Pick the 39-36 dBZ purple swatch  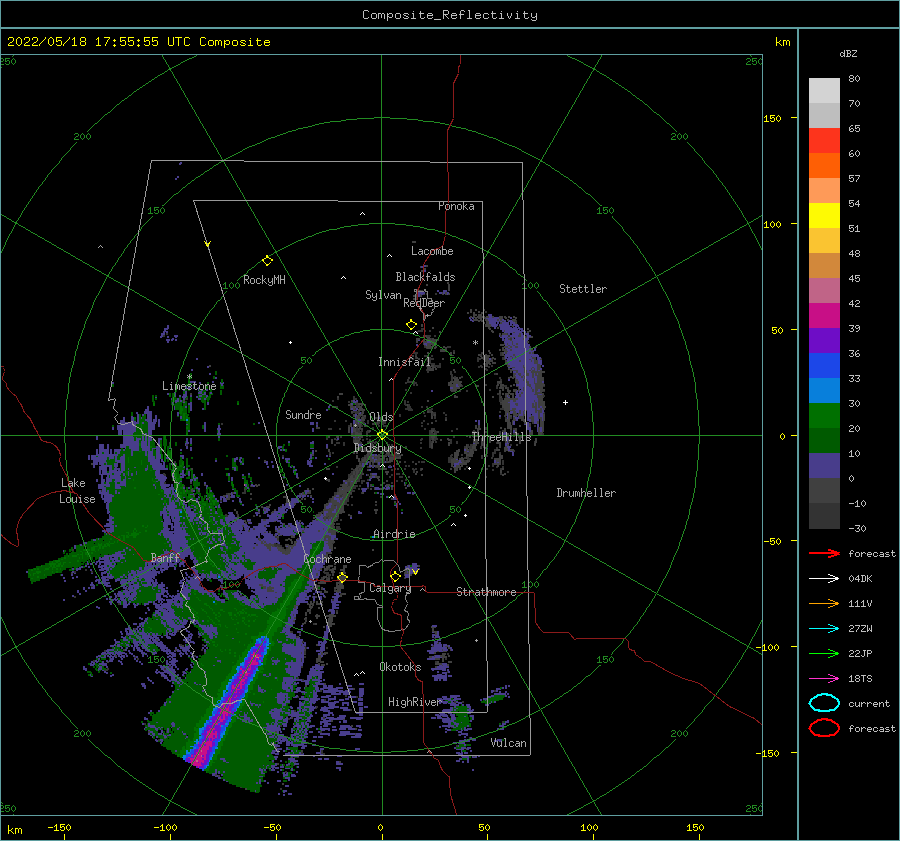tap(824, 341)
